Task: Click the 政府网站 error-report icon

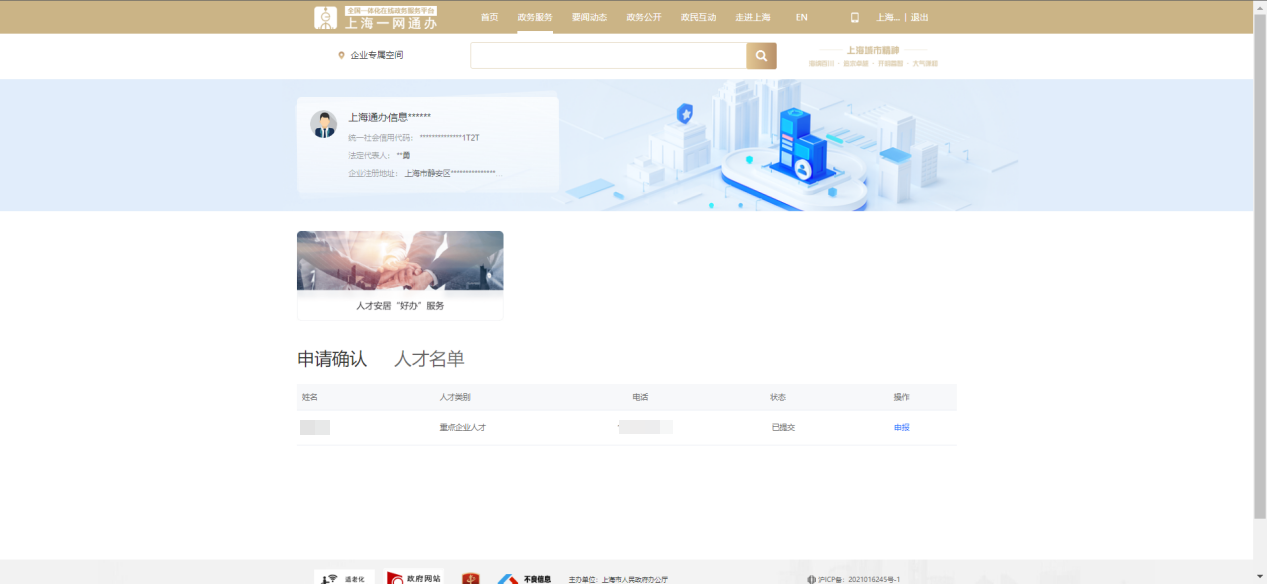Action: pyautogui.click(x=414, y=578)
